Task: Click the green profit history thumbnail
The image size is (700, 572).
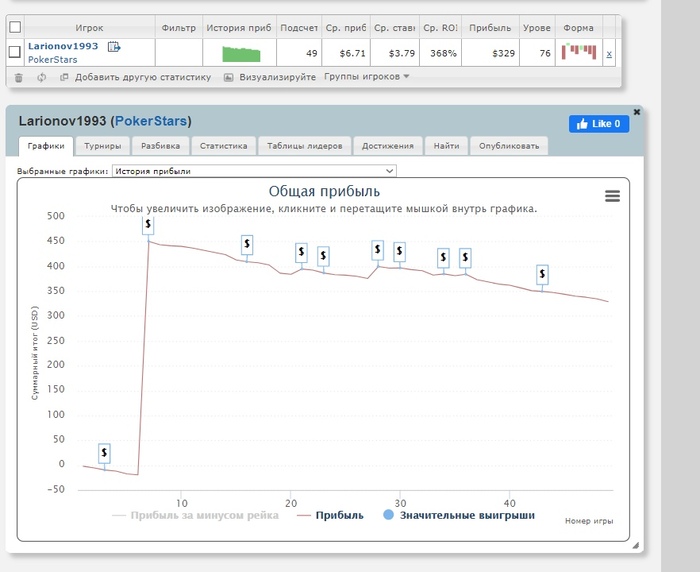Action: click(241, 54)
